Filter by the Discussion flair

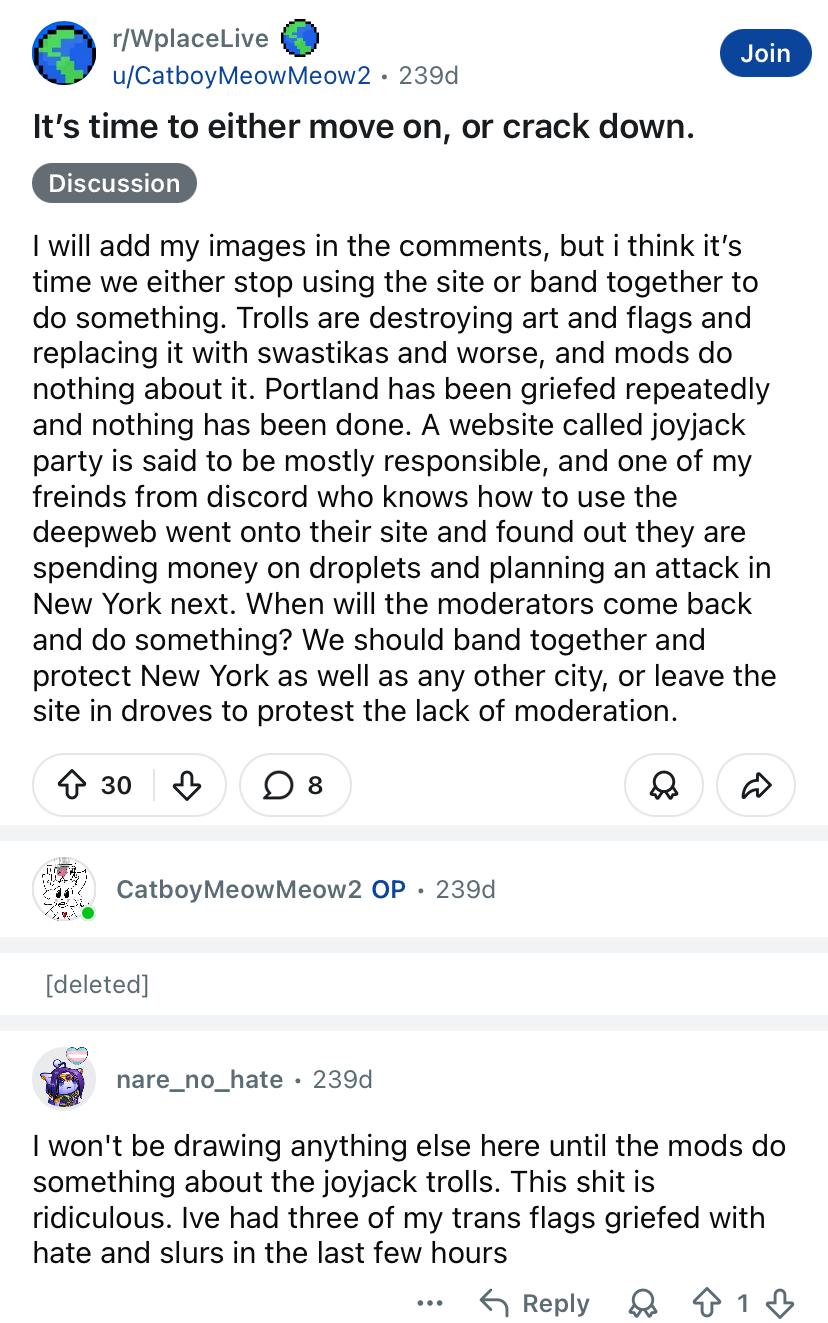(114, 183)
